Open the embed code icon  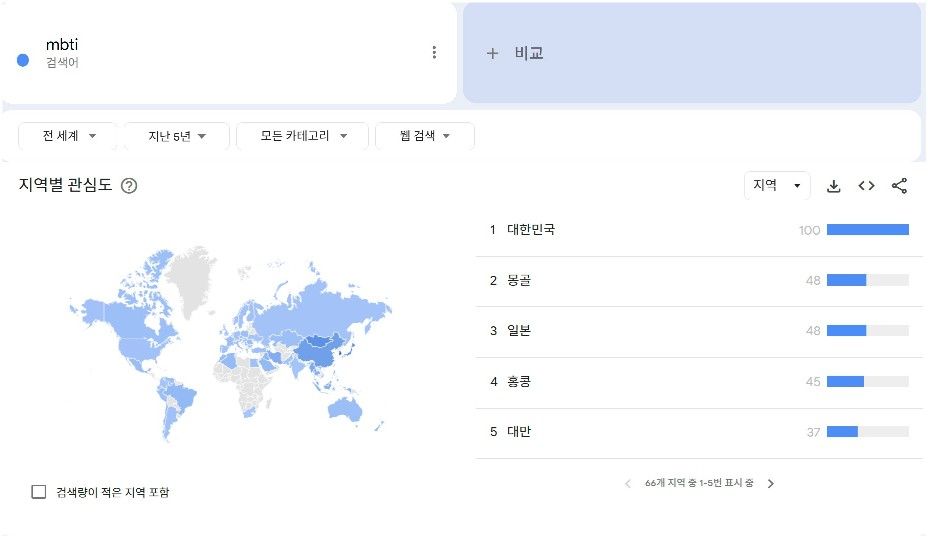(866, 186)
